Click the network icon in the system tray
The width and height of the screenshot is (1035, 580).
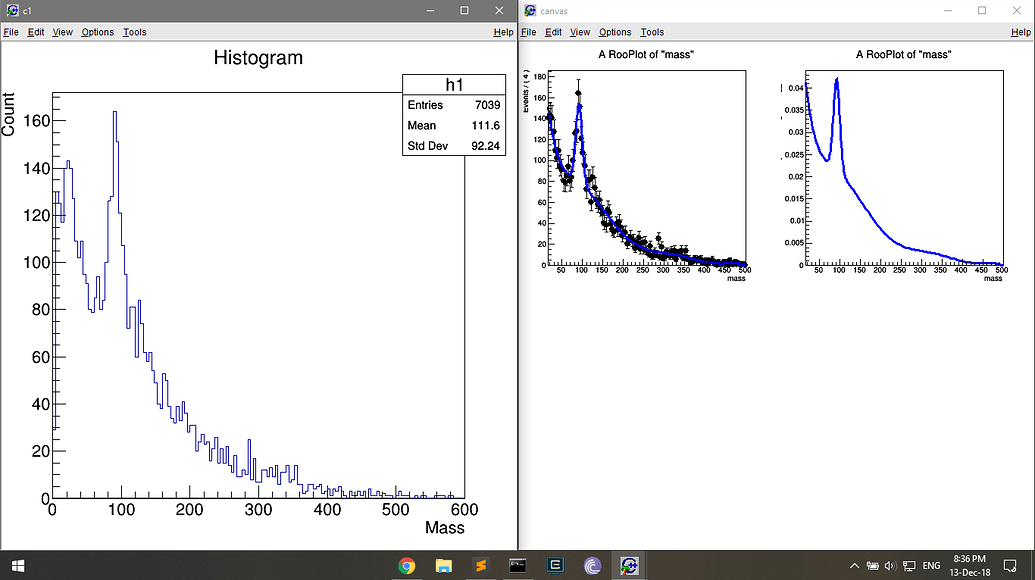(910, 565)
